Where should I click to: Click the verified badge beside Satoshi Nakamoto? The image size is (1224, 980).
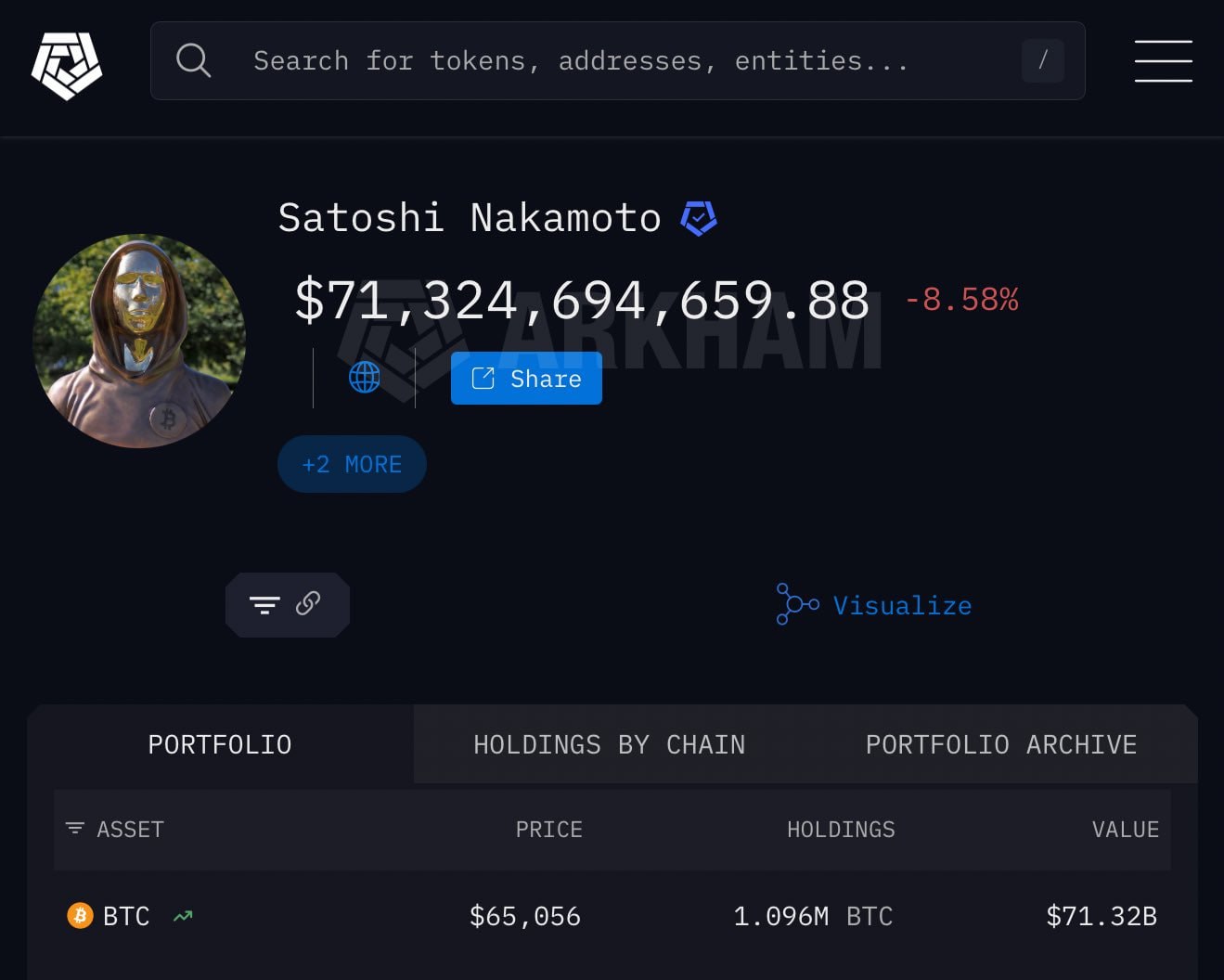click(x=699, y=218)
